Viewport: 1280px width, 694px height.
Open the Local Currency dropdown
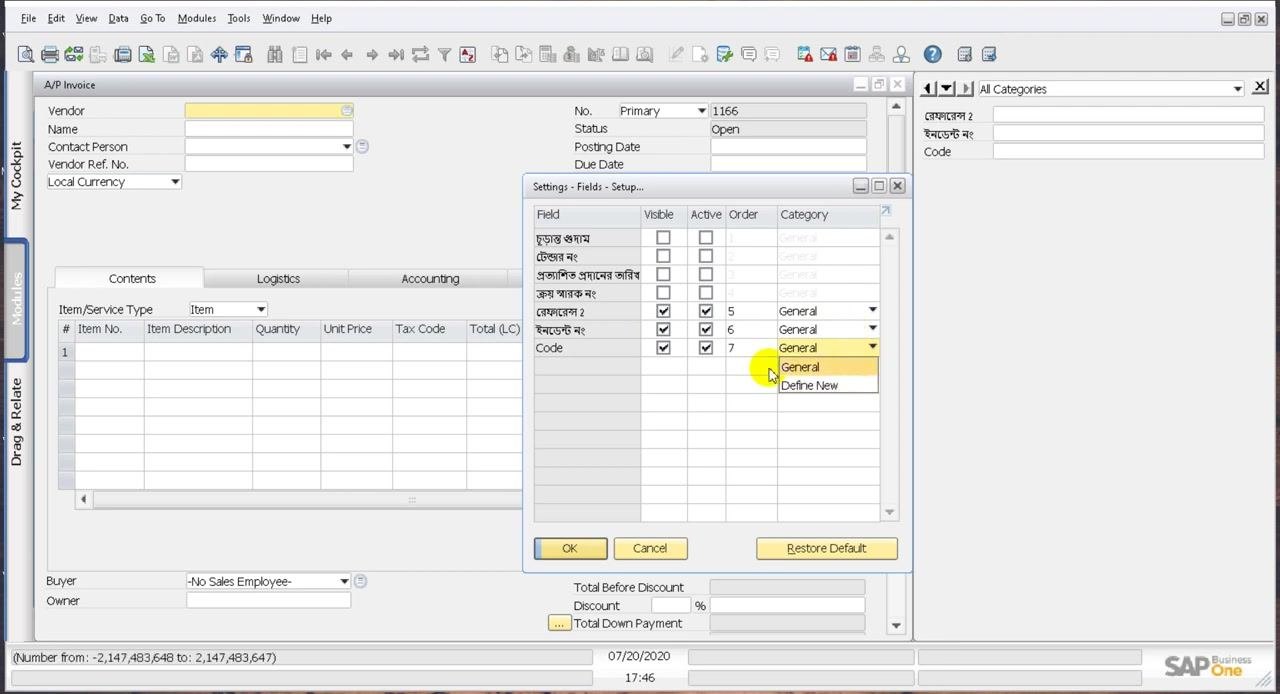point(175,182)
